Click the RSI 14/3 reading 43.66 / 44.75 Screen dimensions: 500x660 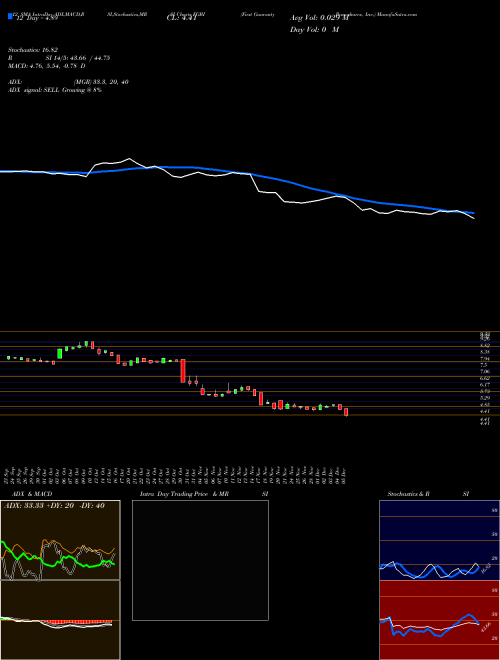point(78,58)
